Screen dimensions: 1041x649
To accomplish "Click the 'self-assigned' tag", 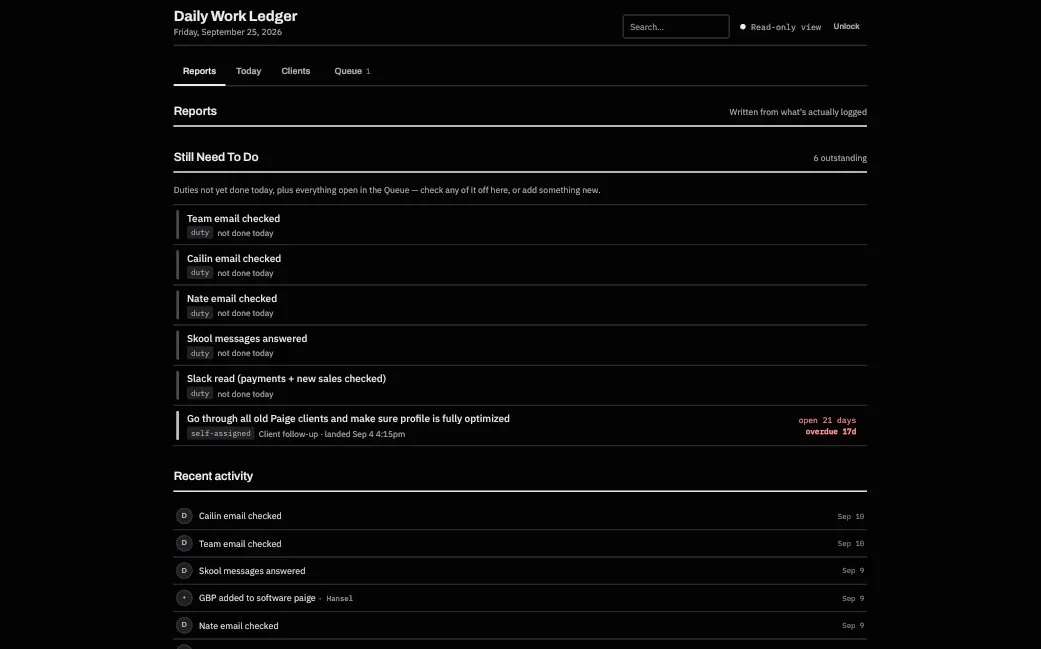I will (x=220, y=433).
